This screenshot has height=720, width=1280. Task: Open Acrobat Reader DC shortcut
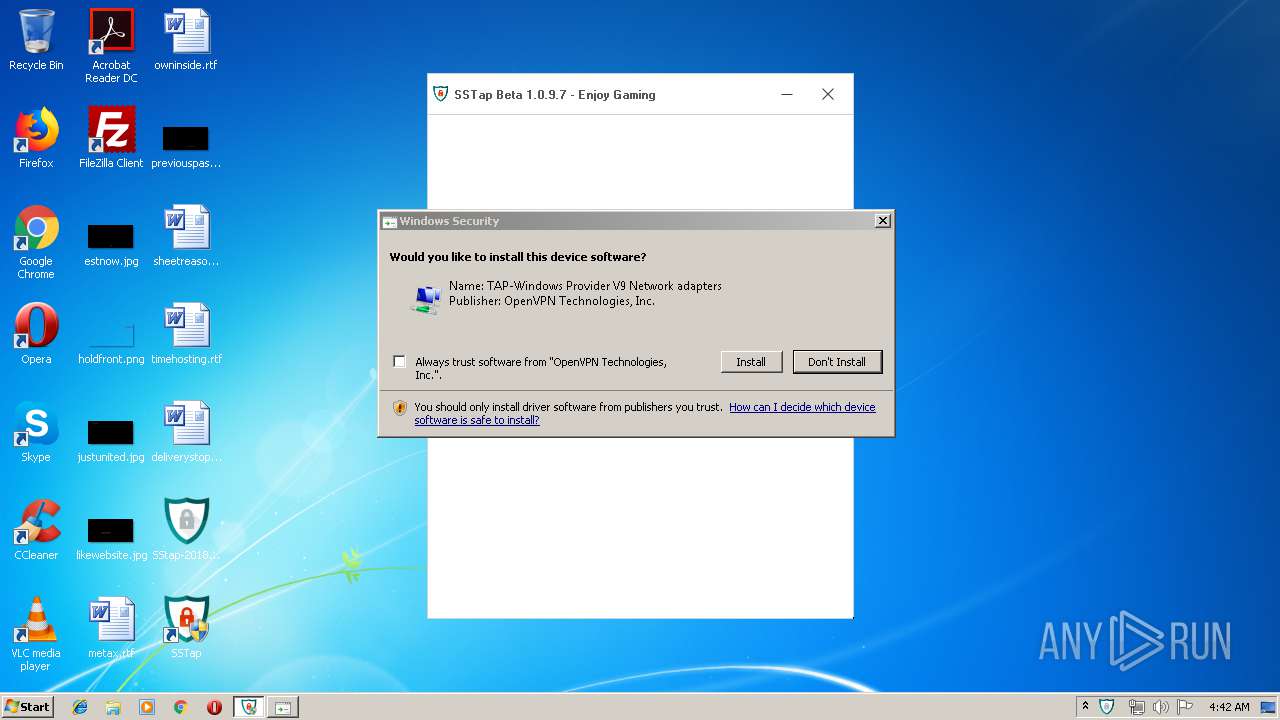coord(111,45)
